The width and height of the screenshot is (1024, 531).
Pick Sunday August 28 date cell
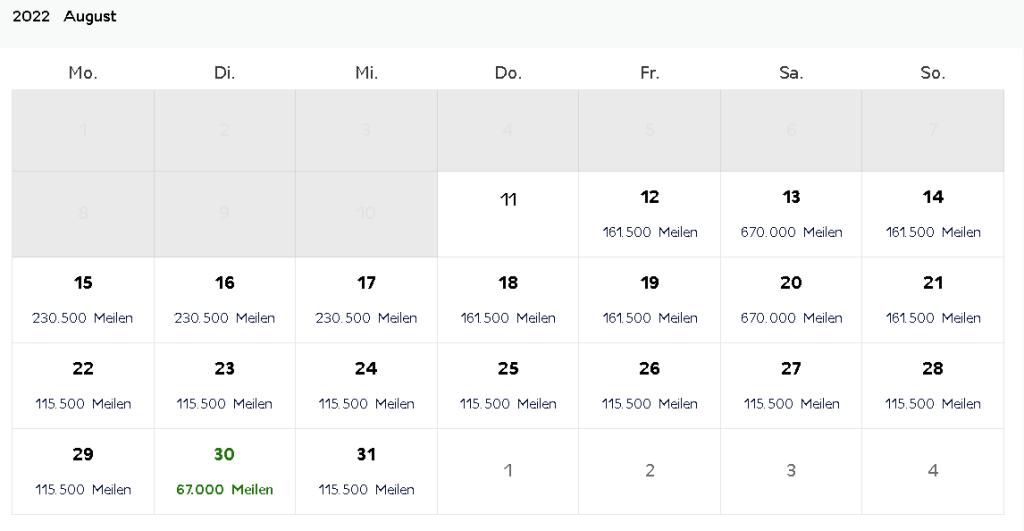coord(933,386)
